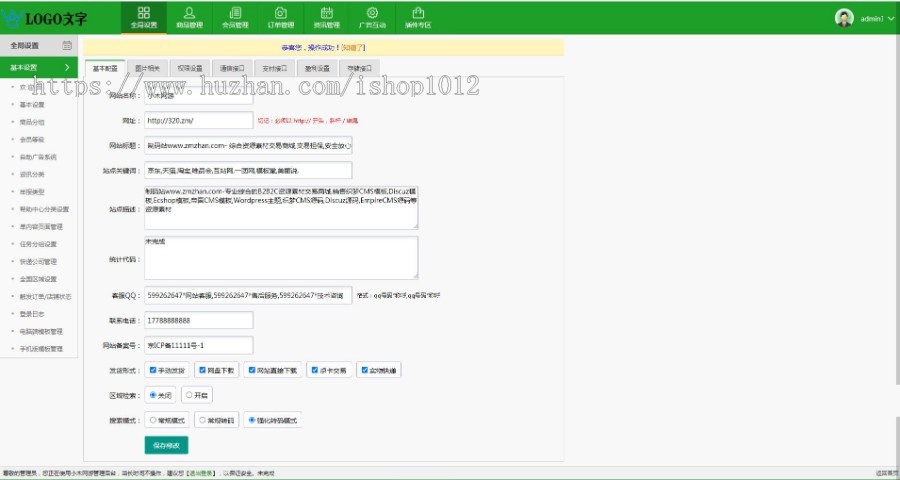Select the 常规模式 search mode radio
The image size is (900, 480).
(x=153, y=420)
